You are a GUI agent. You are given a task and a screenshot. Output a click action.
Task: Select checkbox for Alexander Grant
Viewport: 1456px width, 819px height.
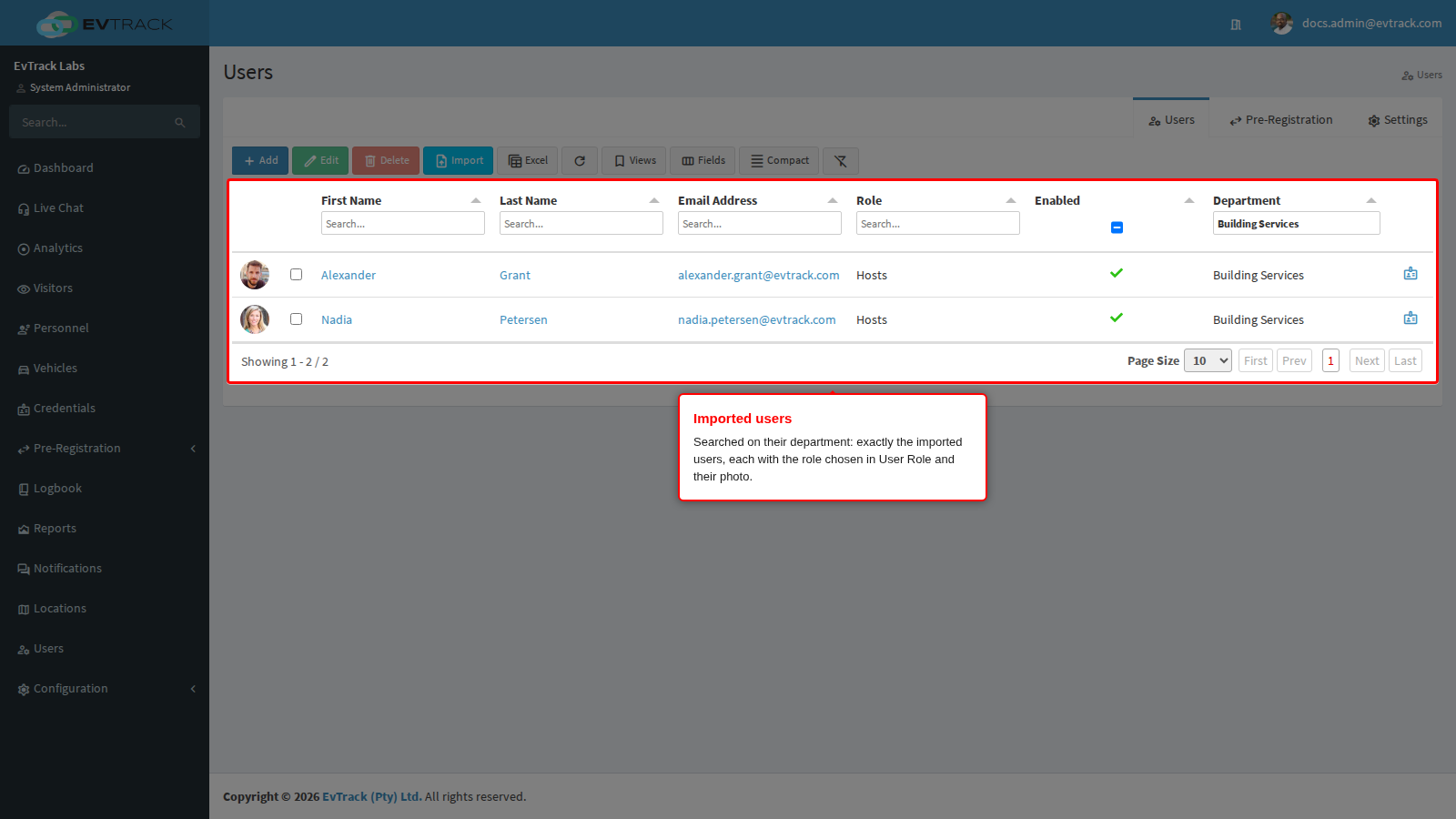coord(296,274)
